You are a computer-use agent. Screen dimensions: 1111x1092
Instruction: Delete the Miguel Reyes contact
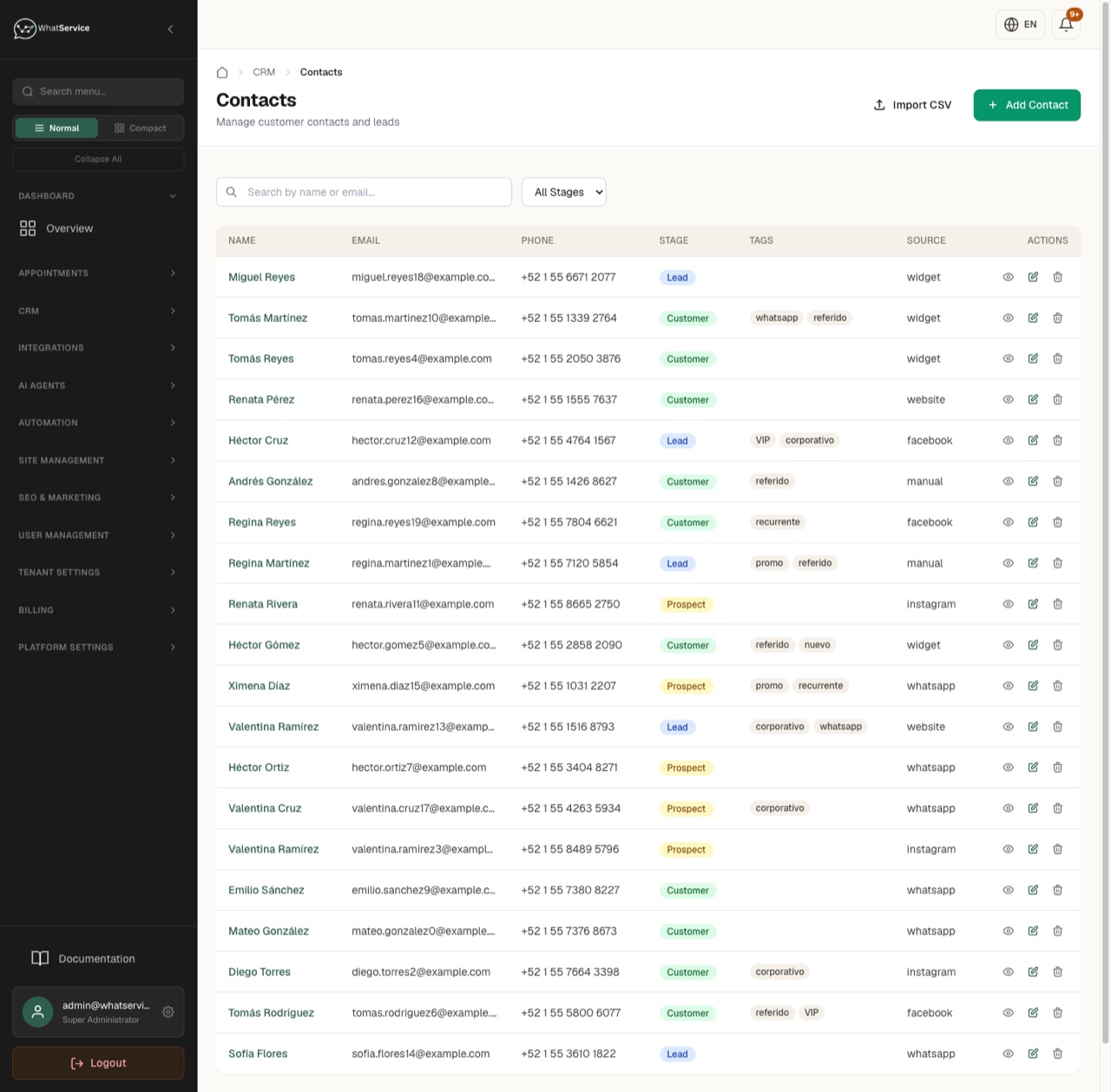(x=1057, y=277)
